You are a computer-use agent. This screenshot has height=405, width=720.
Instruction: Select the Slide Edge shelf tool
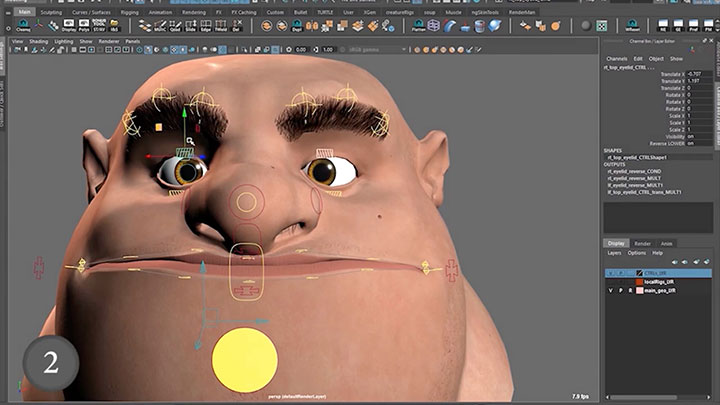click(x=191, y=25)
